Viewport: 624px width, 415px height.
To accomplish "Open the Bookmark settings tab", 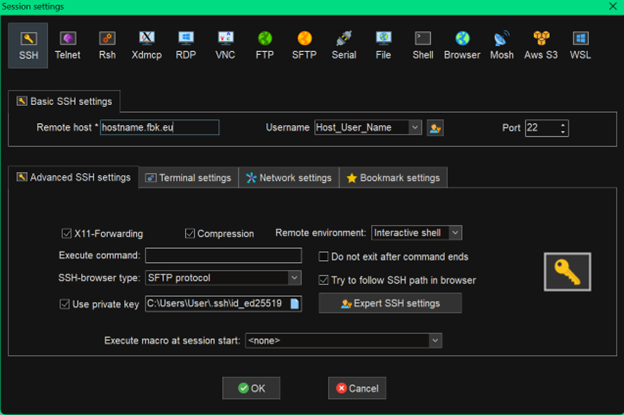I will [x=392, y=178].
